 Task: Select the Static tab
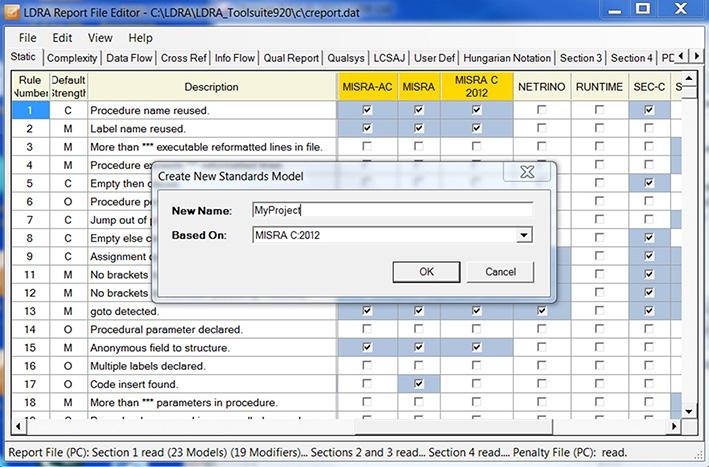coord(23,57)
